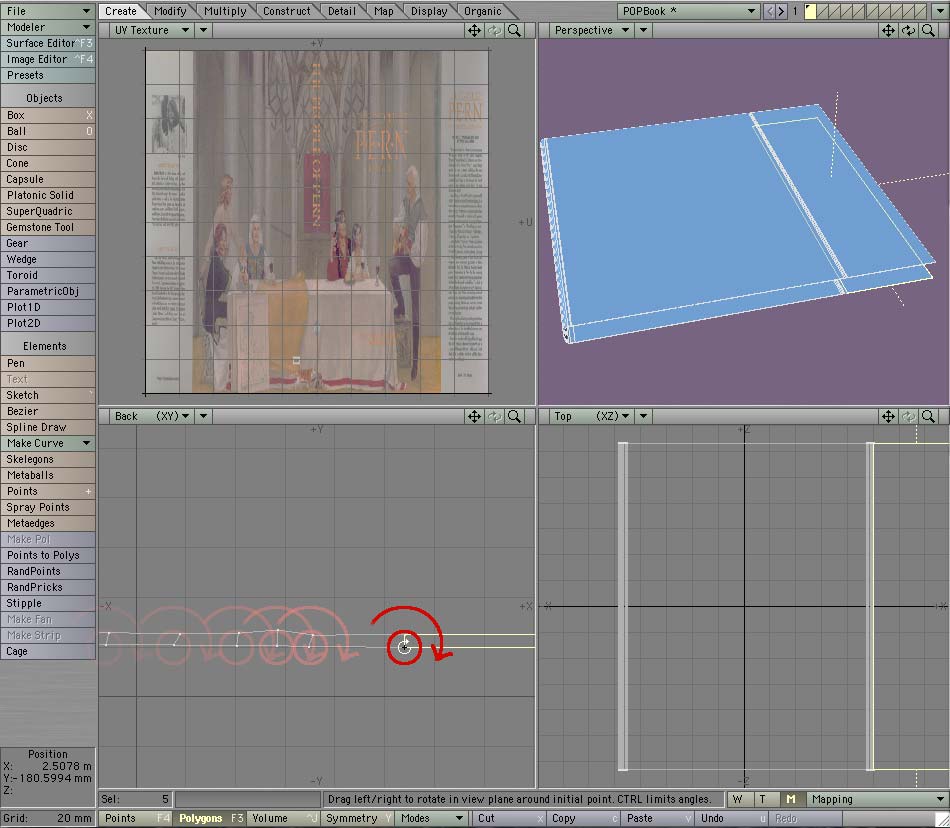Click the Cut button
Viewport: 950px width, 828px height.
508,818
